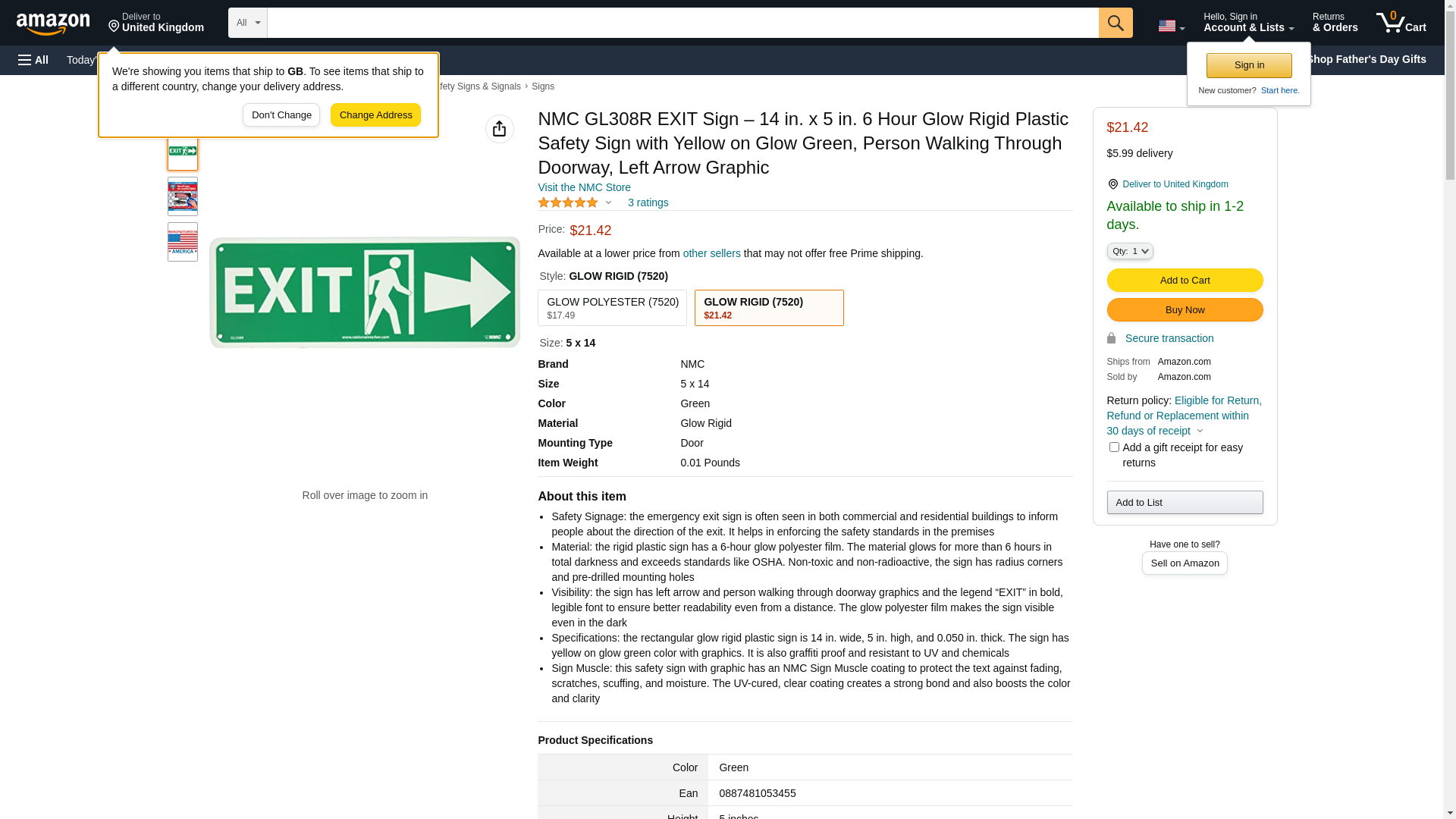Click the five-star rating icon
1456x819 pixels.
coord(568,202)
